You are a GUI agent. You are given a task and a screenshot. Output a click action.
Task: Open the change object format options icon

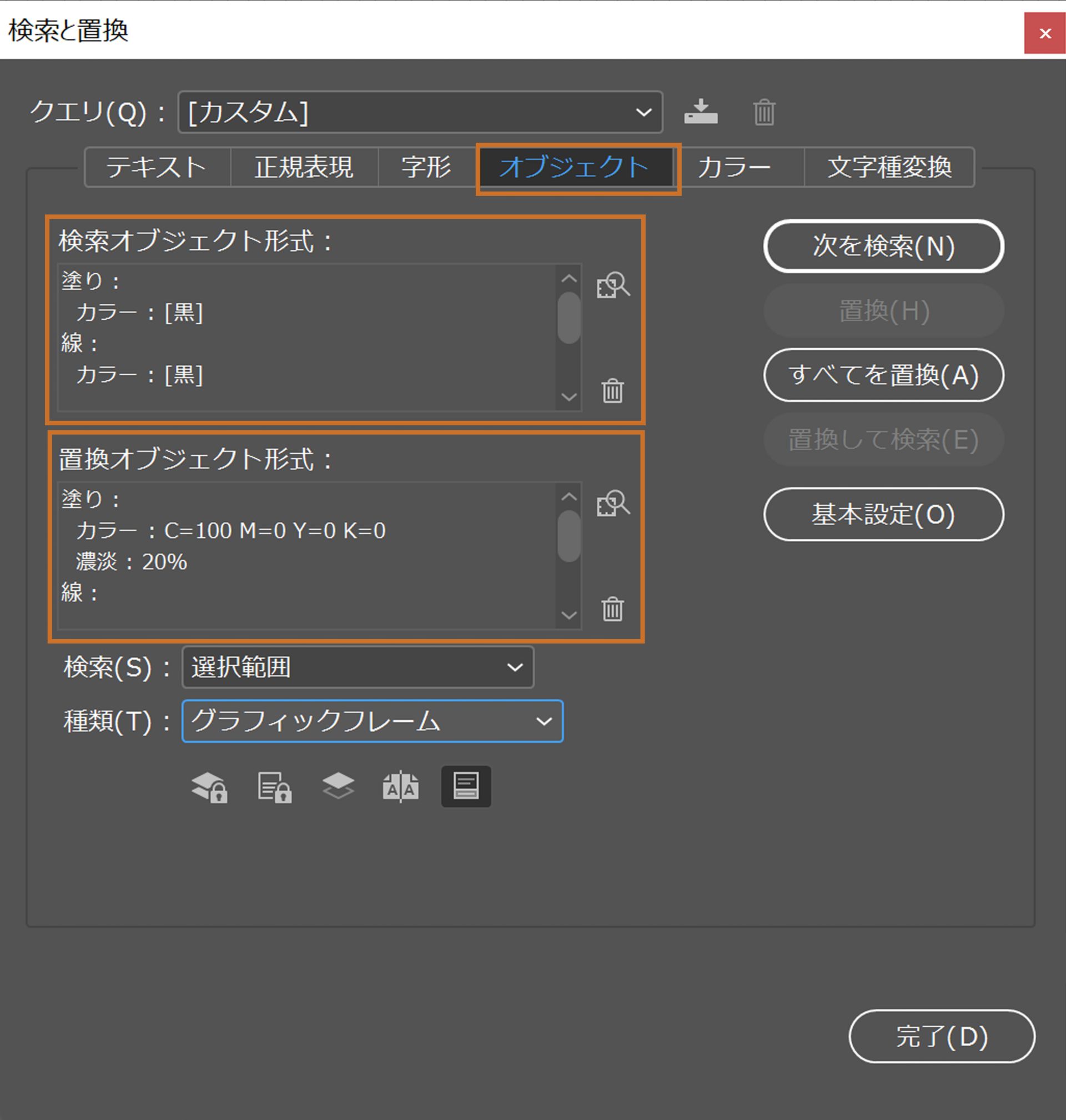612,504
